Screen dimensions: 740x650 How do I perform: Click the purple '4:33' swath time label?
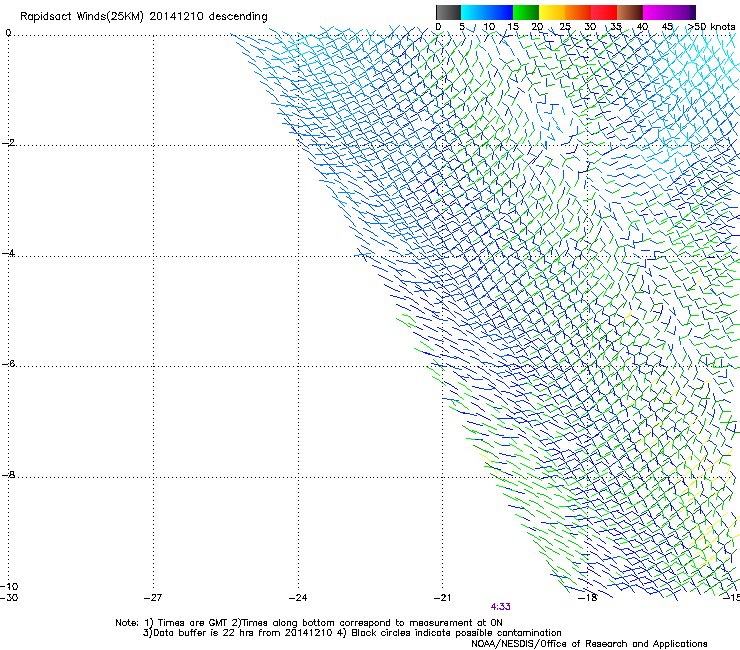500,607
